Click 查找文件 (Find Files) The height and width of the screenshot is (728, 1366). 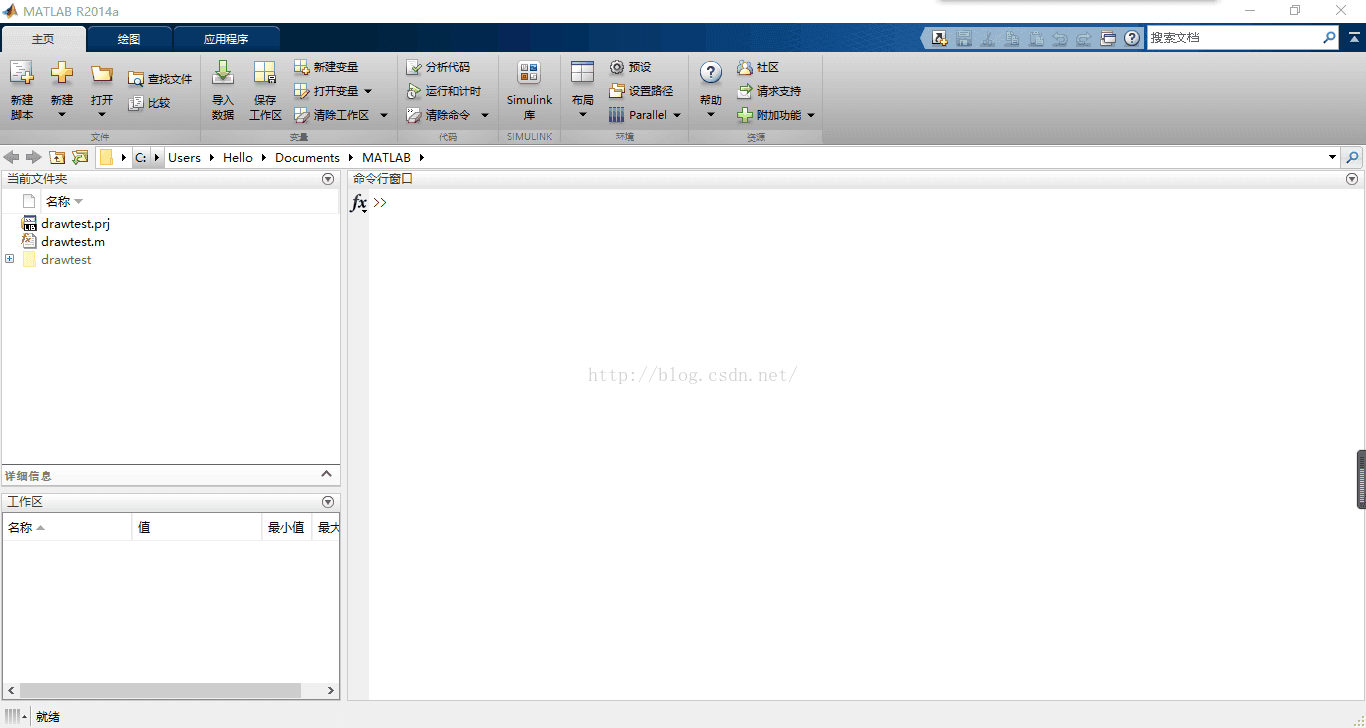point(160,79)
